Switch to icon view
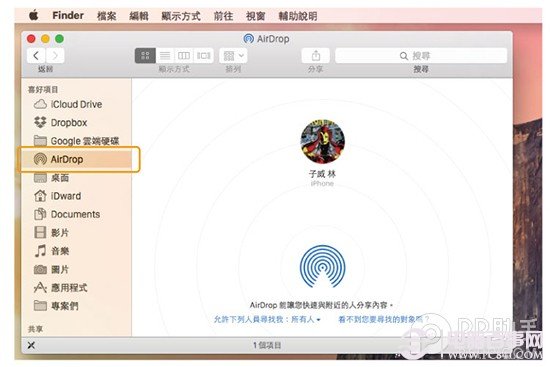 coord(145,55)
